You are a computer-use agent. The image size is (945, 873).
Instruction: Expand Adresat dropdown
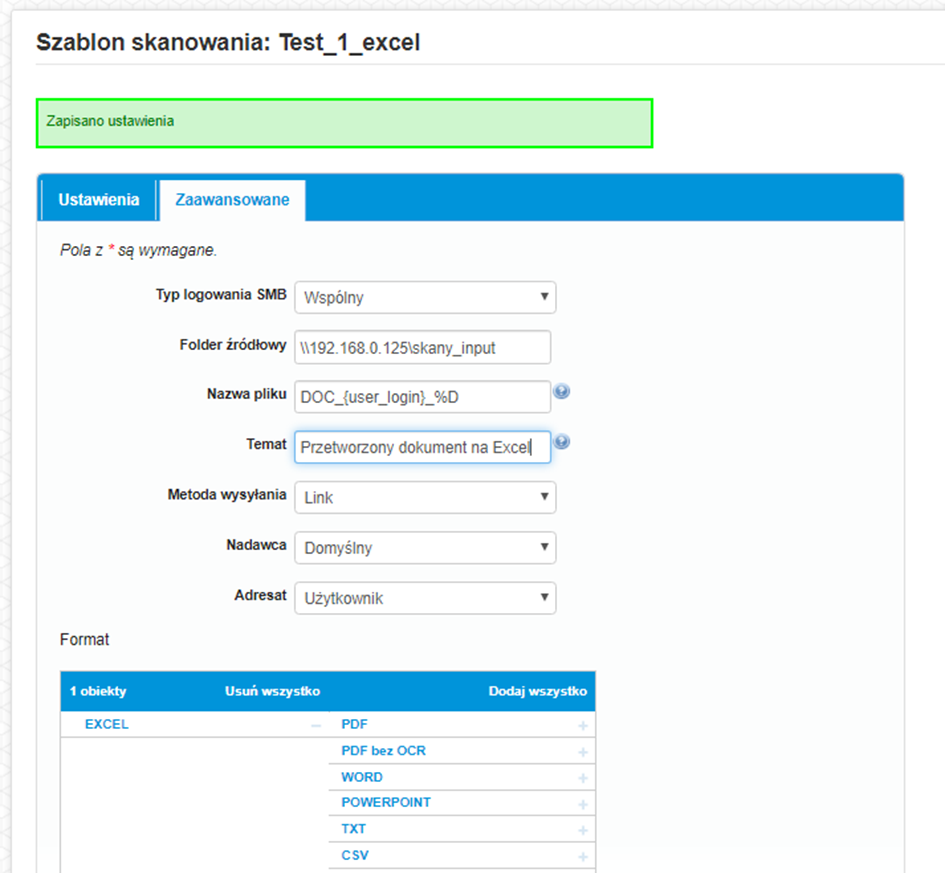425,598
